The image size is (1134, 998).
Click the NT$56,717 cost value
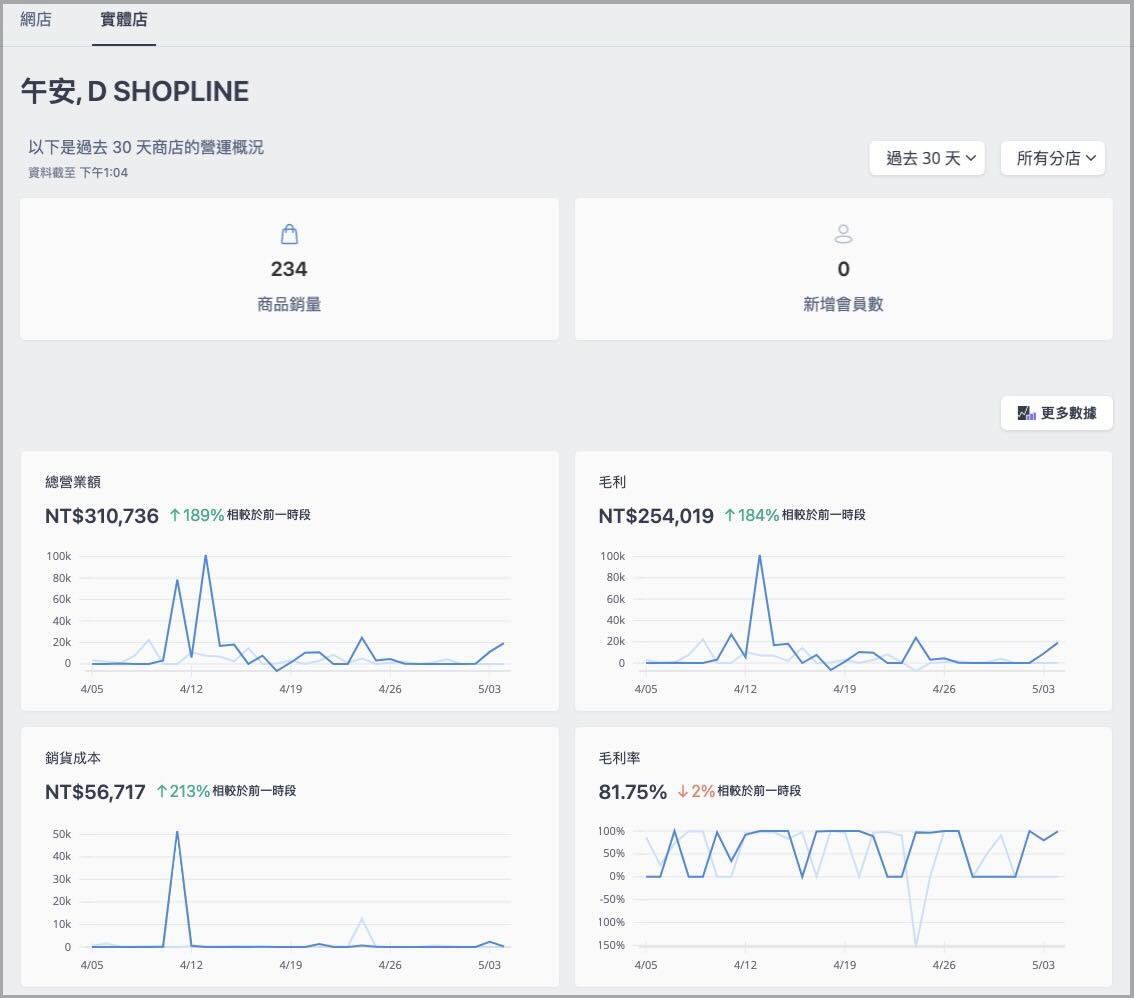coord(95,792)
